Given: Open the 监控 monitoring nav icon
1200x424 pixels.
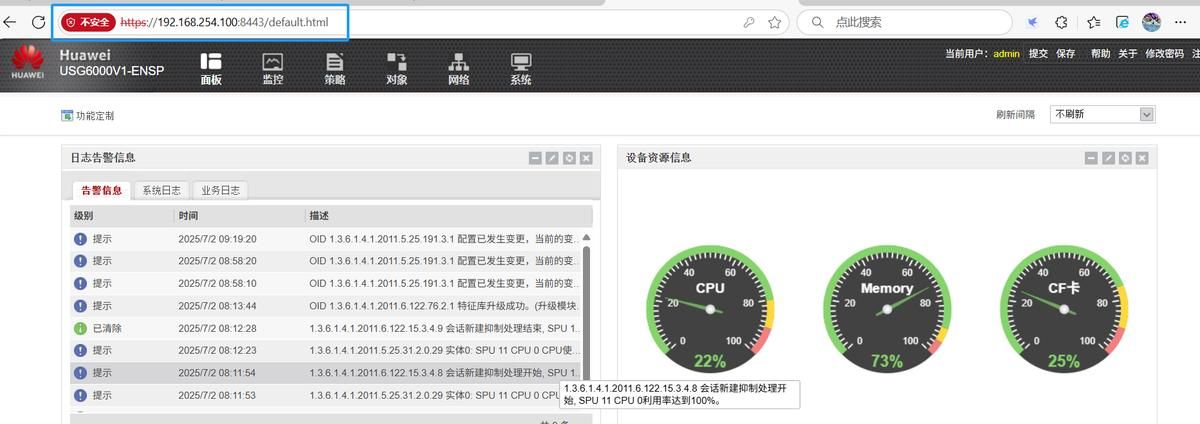Looking at the screenshot, I should [x=272, y=68].
